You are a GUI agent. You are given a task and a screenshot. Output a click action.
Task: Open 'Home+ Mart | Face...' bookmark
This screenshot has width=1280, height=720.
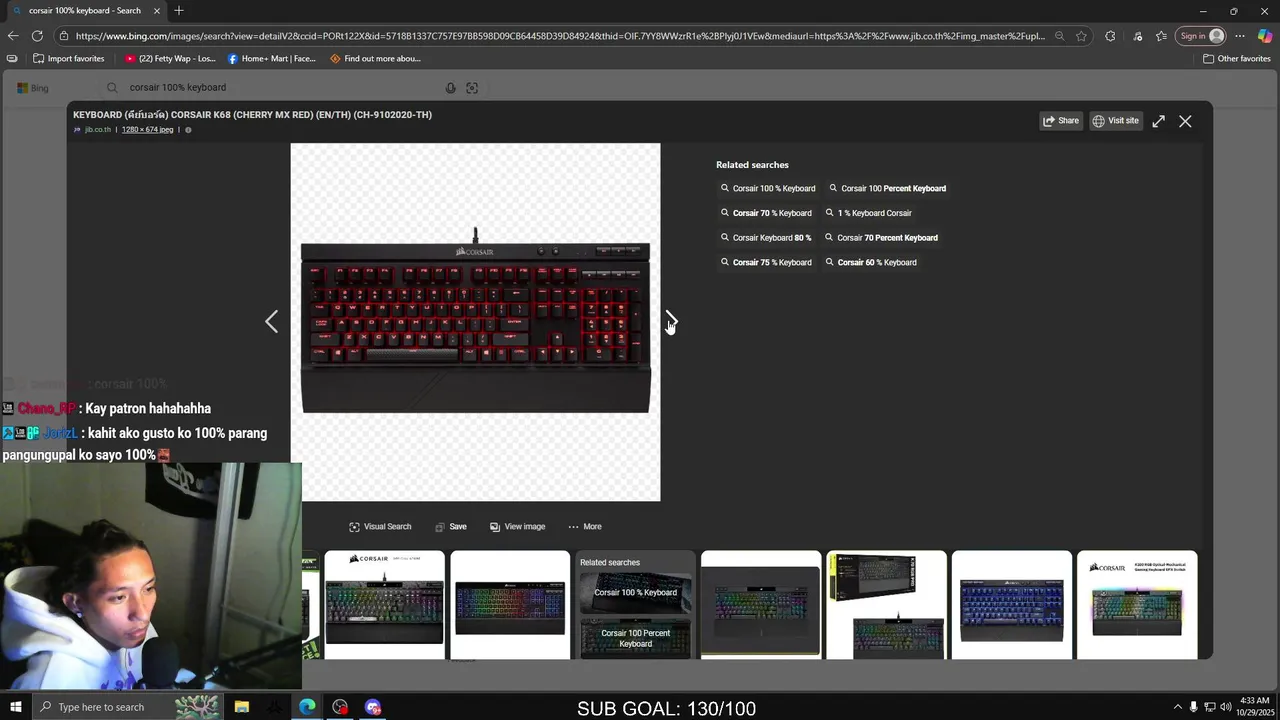(271, 59)
